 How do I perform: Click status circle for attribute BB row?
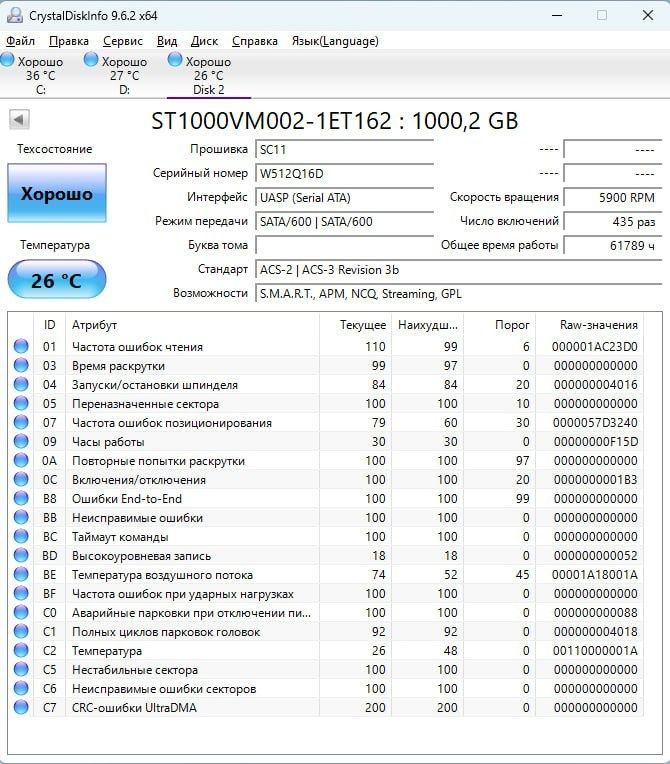tap(21, 517)
